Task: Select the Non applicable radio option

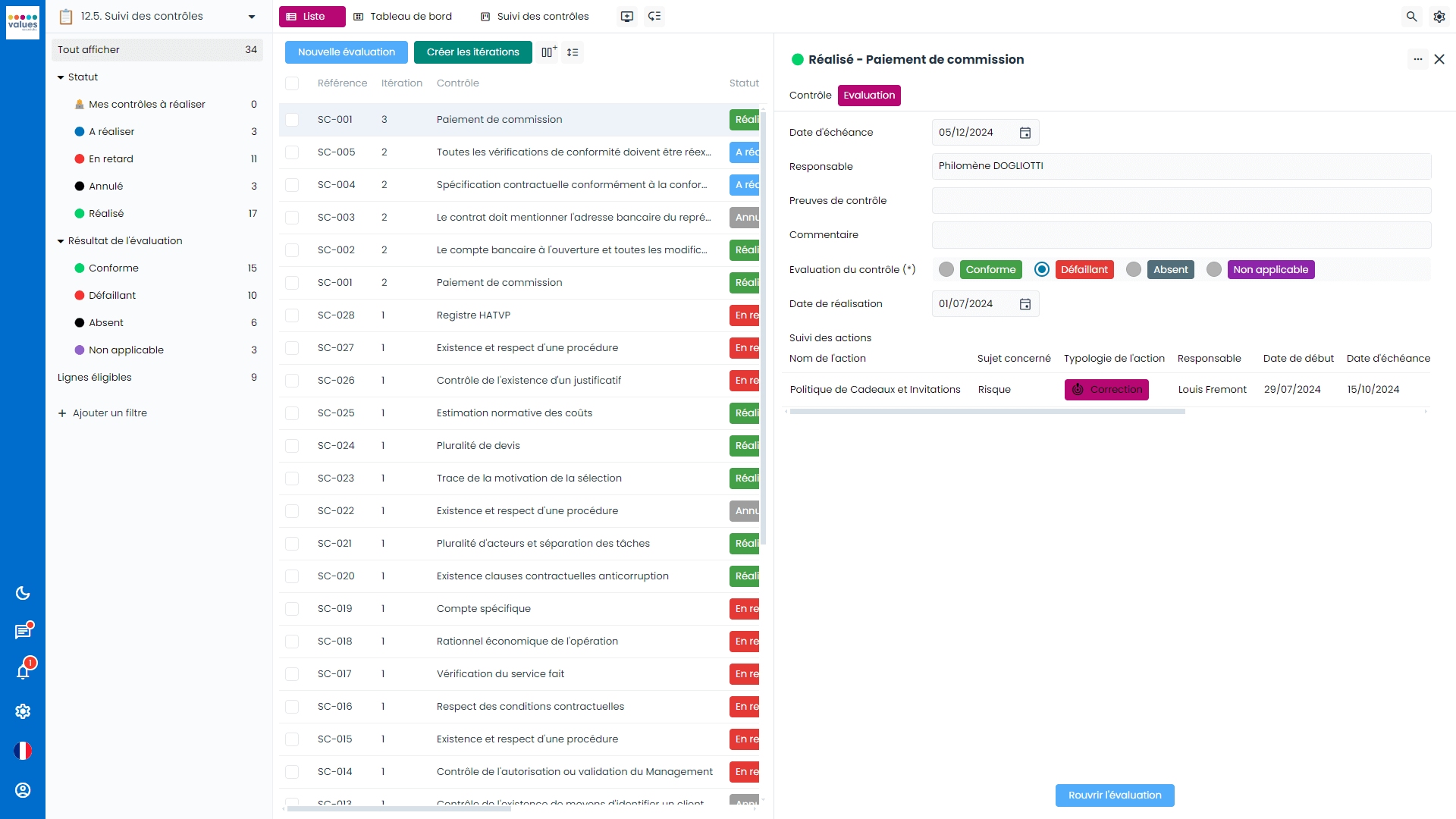Action: pos(1214,269)
